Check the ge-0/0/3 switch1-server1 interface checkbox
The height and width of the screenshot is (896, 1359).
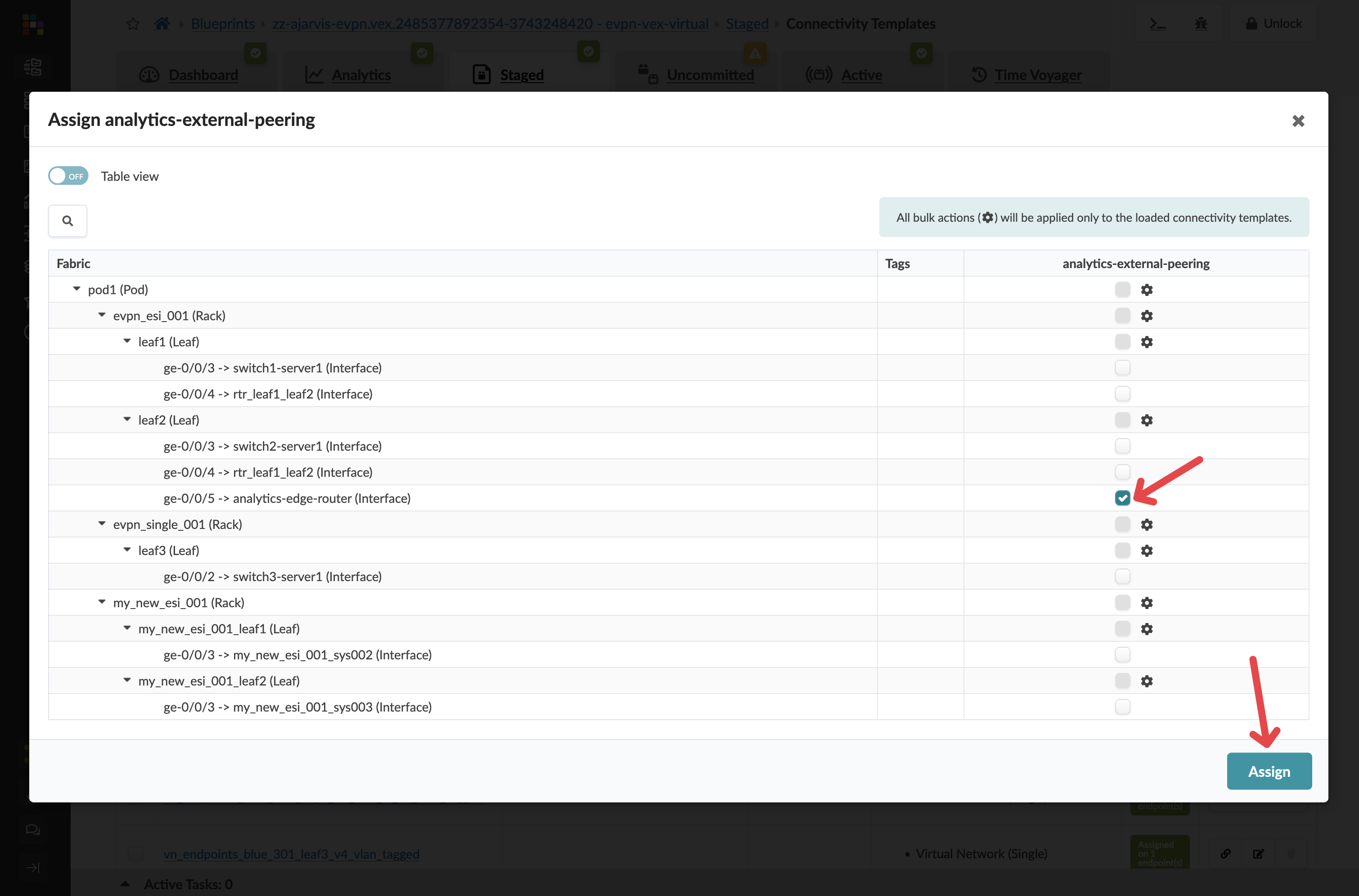tap(1122, 367)
